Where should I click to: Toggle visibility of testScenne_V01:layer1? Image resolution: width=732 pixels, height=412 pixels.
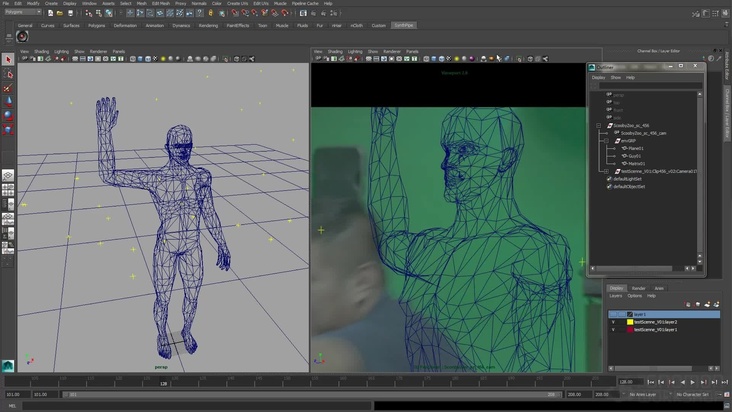(x=613, y=329)
